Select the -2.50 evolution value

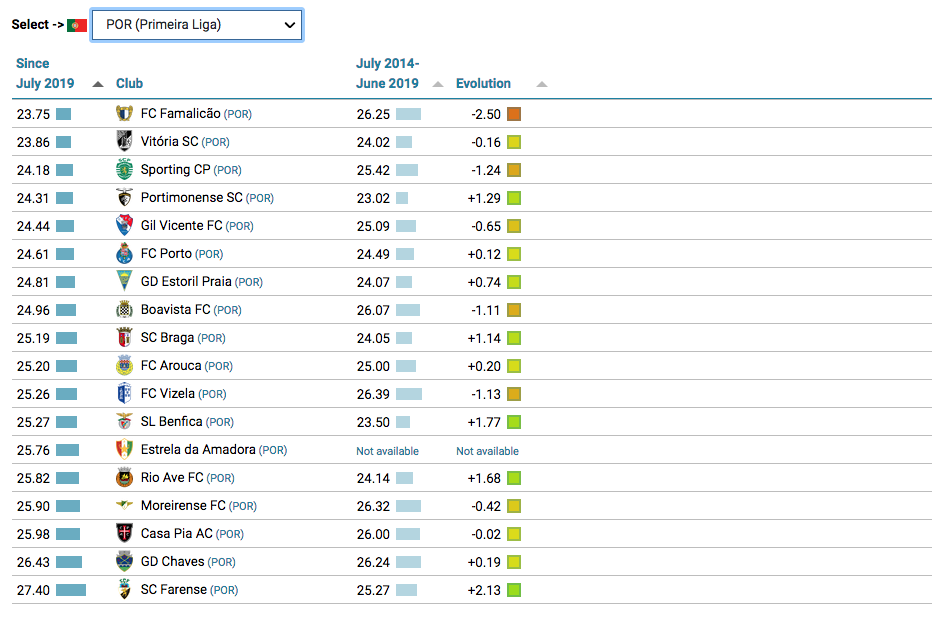tap(486, 114)
